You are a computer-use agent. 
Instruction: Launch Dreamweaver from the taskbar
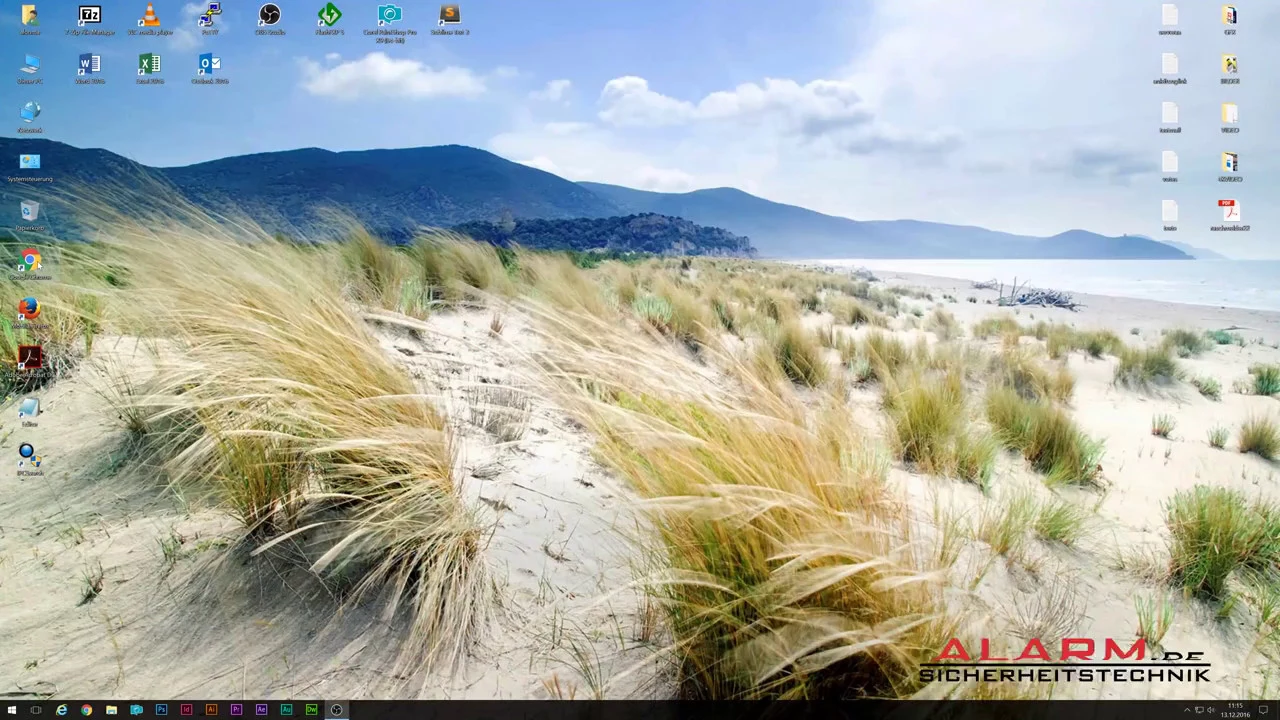pos(311,710)
